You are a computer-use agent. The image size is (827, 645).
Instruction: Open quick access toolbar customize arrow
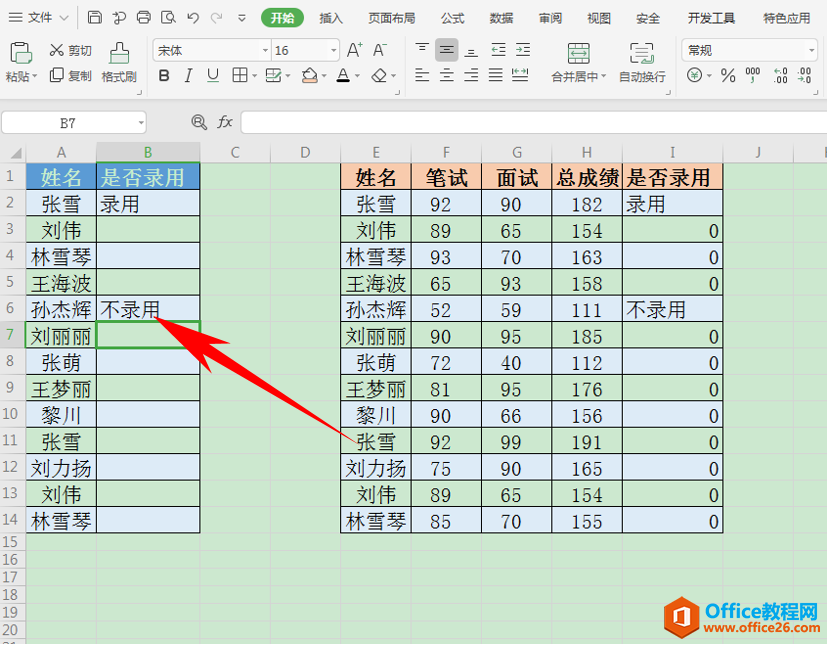coord(242,18)
